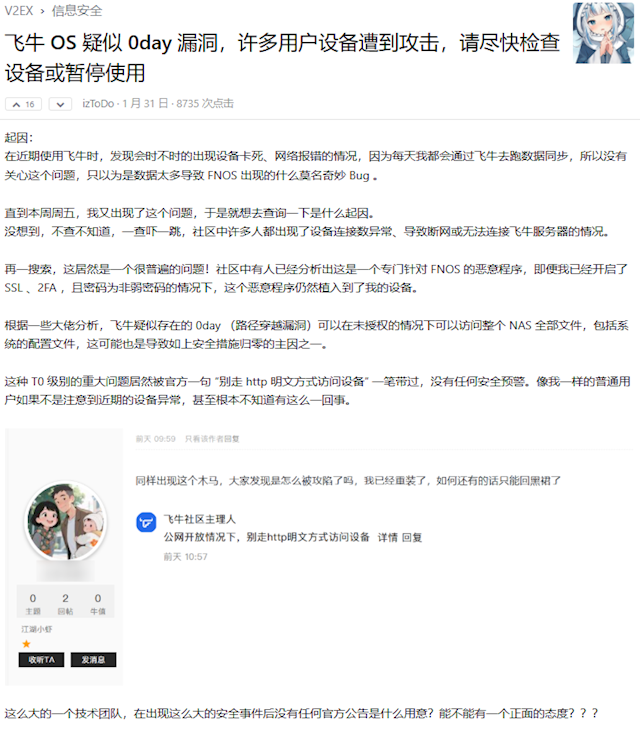Click the orange star rating icon
Viewport: 640px width, 742px height.
coord(26,644)
